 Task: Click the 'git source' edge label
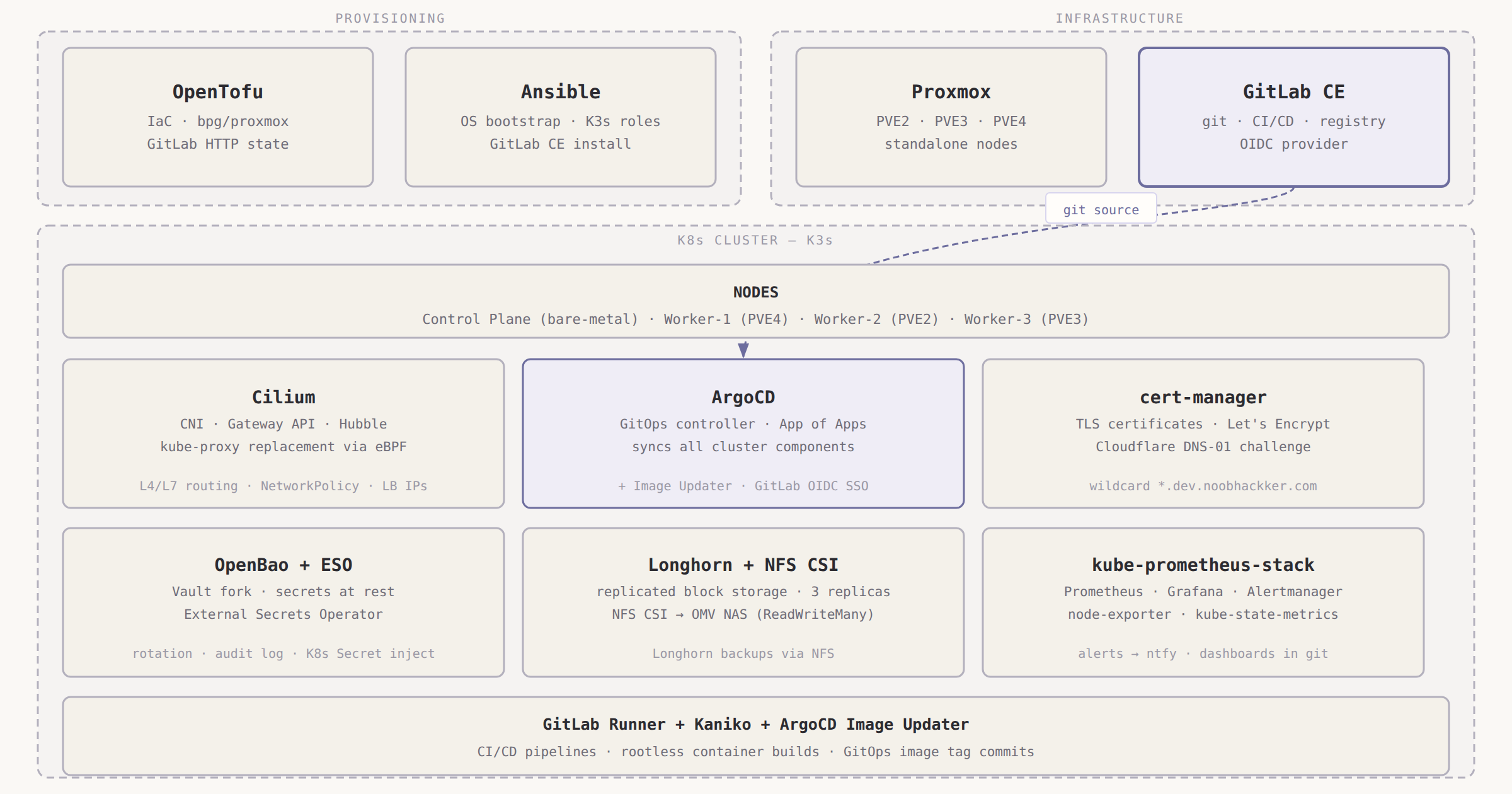coord(1101,210)
